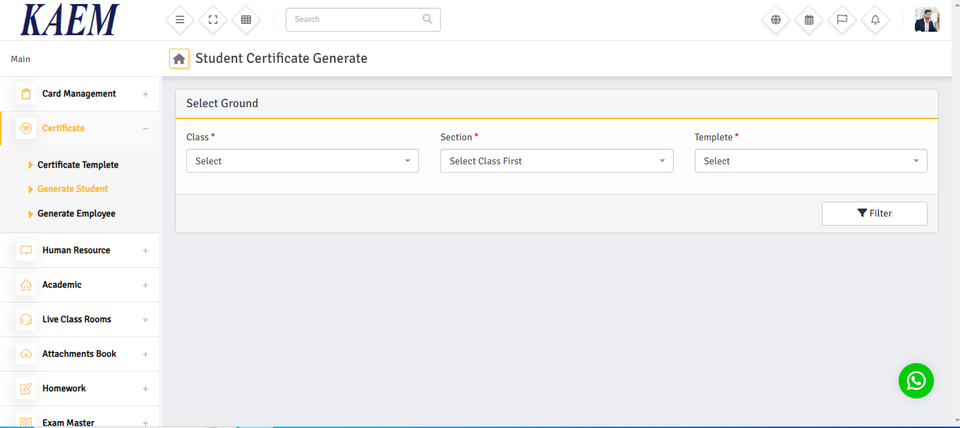Open Live Class Rooms menu label
The width and height of the screenshot is (960, 428).
pyautogui.click(x=77, y=319)
